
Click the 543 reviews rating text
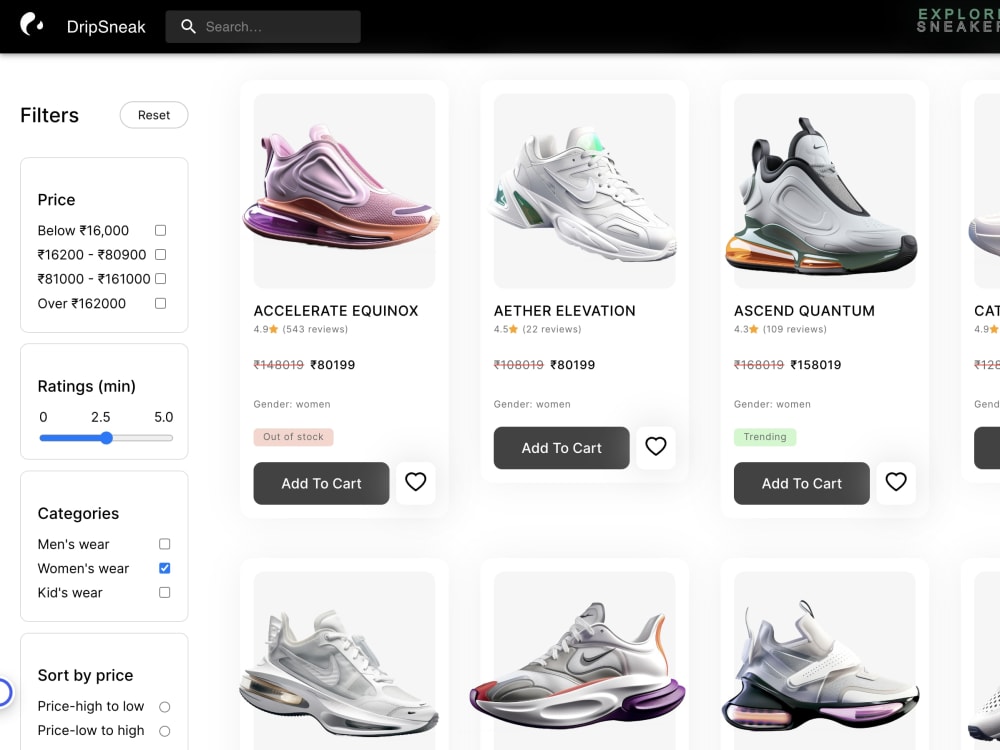click(315, 329)
